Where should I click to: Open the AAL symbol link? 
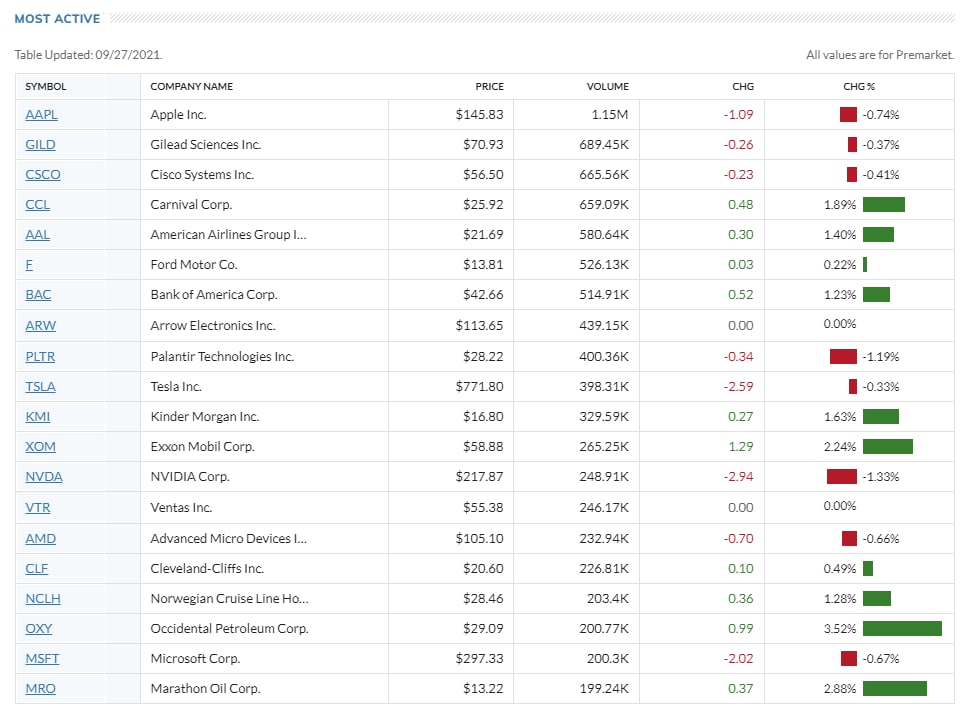[38, 235]
